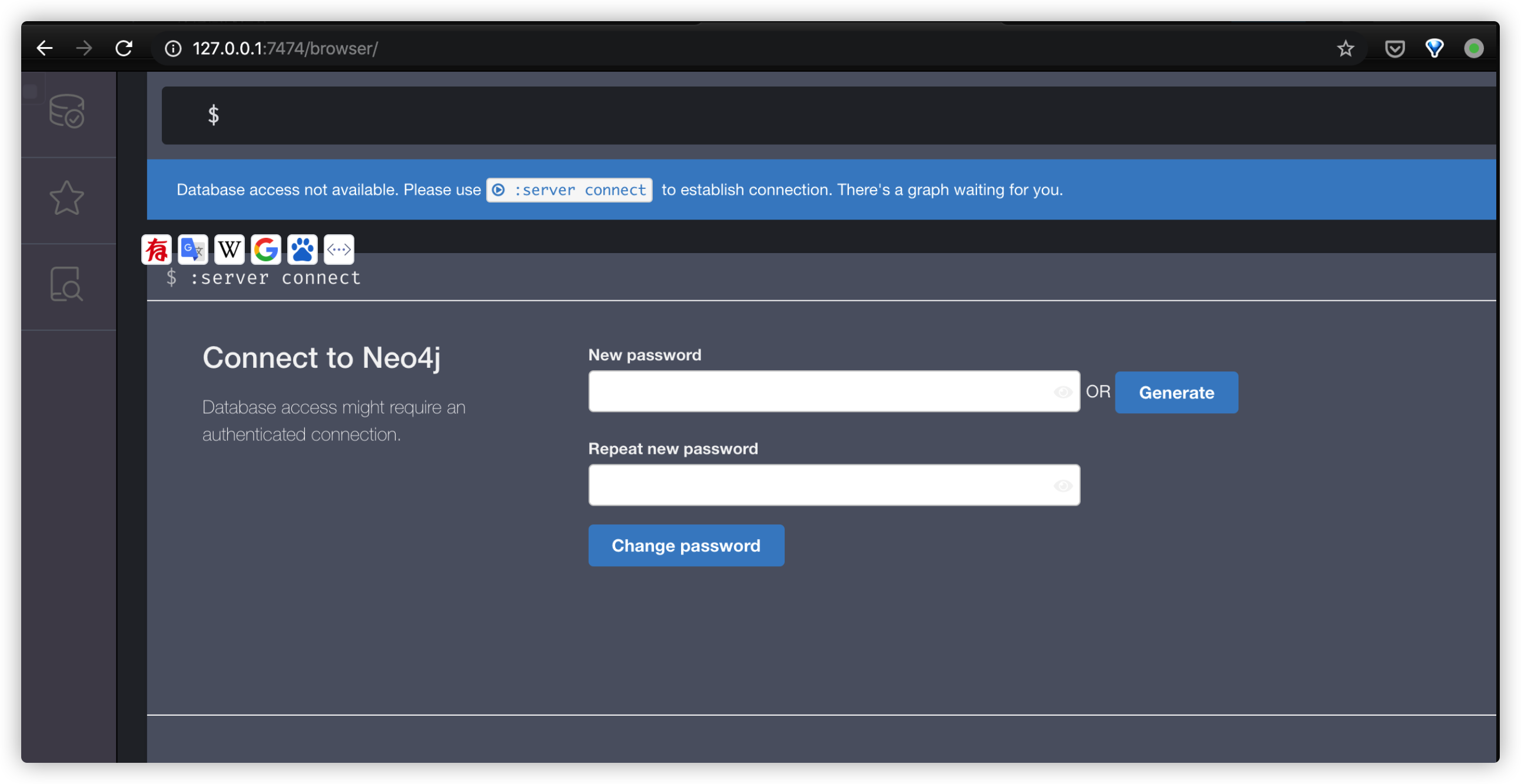This screenshot has height=784, width=1521.
Task: Focus the Repeat new password field
Action: 821,485
